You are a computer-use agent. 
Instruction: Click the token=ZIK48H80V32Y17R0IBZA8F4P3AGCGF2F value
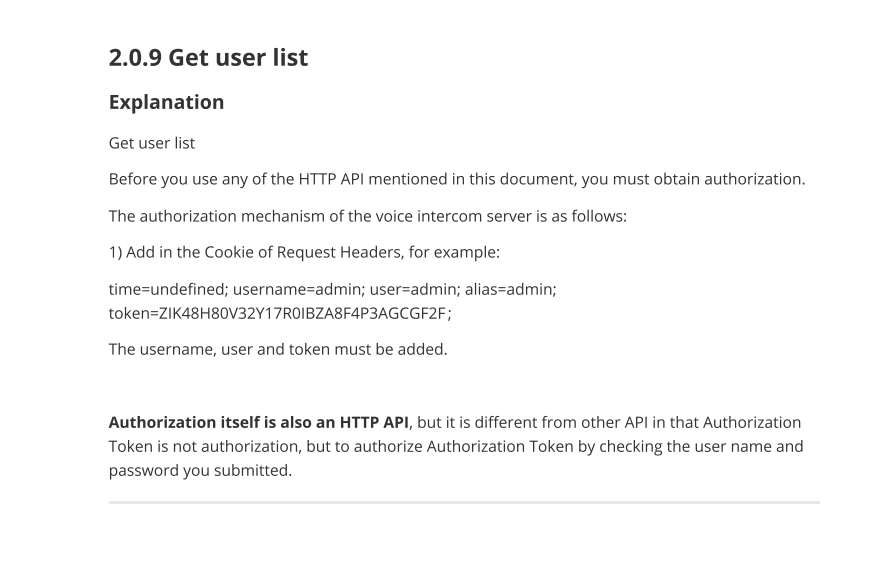click(280, 313)
